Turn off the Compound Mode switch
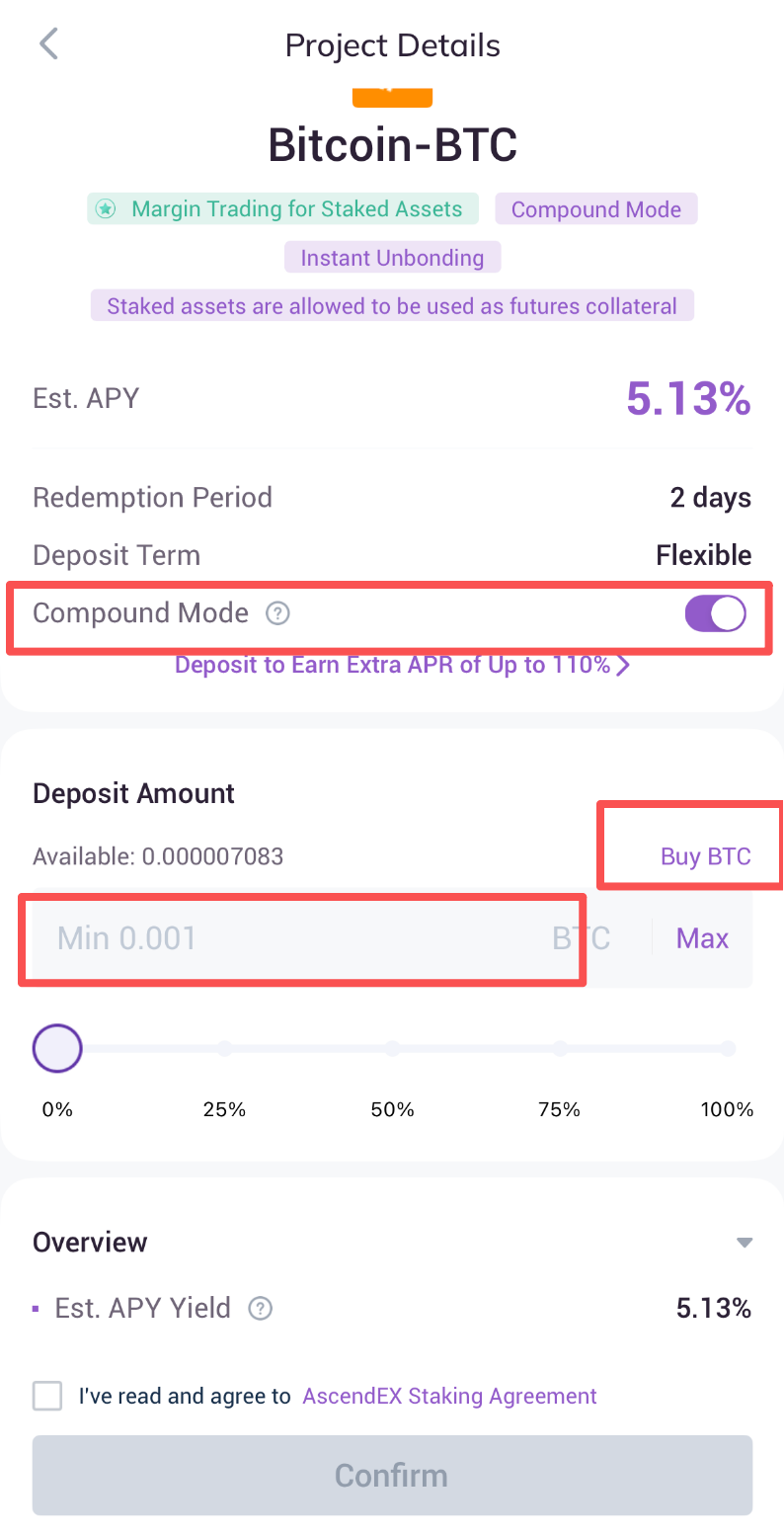784x1535 pixels. point(716,613)
